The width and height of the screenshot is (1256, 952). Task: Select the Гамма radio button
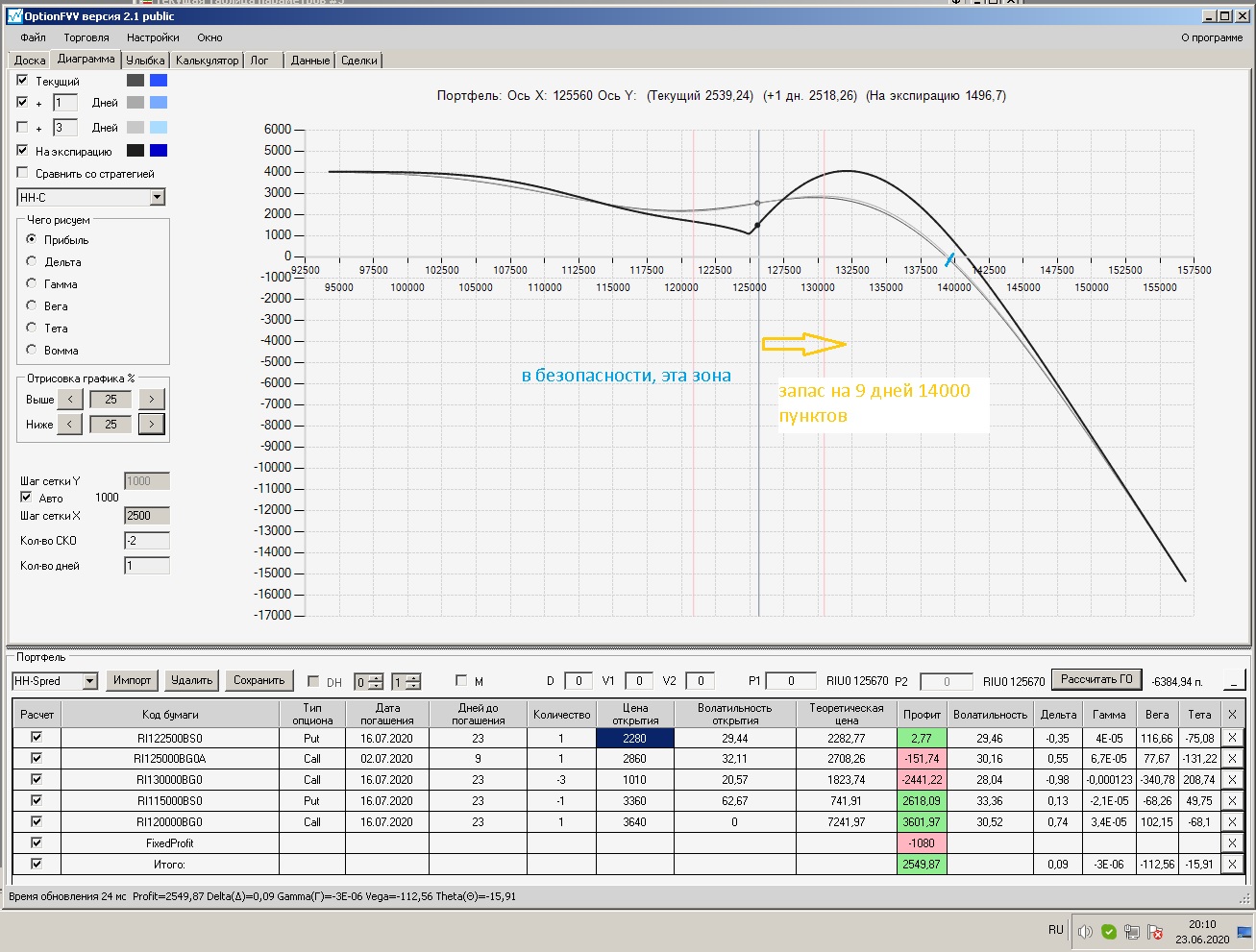[32, 283]
